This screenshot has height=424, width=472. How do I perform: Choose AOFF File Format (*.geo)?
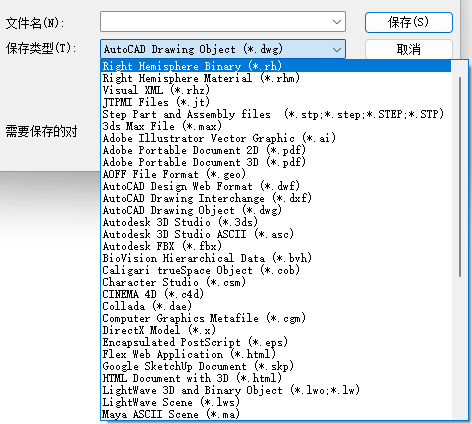tap(277, 174)
